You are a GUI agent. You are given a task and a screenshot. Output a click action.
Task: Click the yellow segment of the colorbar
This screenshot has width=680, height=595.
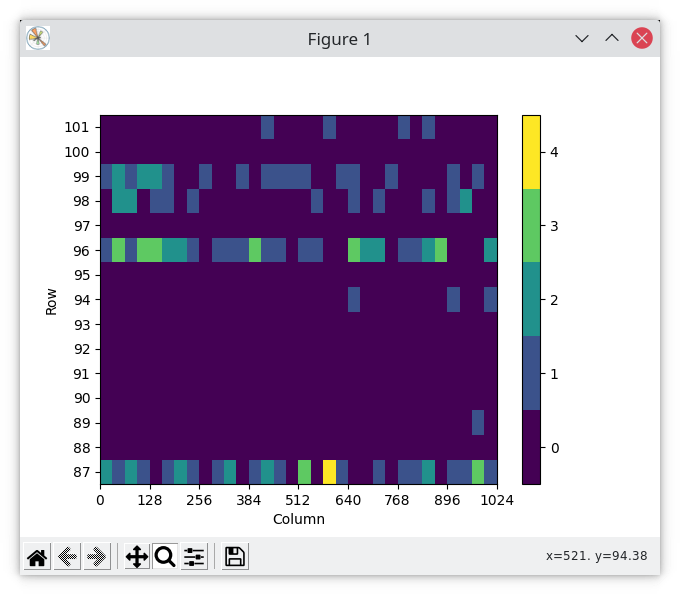[x=531, y=152]
